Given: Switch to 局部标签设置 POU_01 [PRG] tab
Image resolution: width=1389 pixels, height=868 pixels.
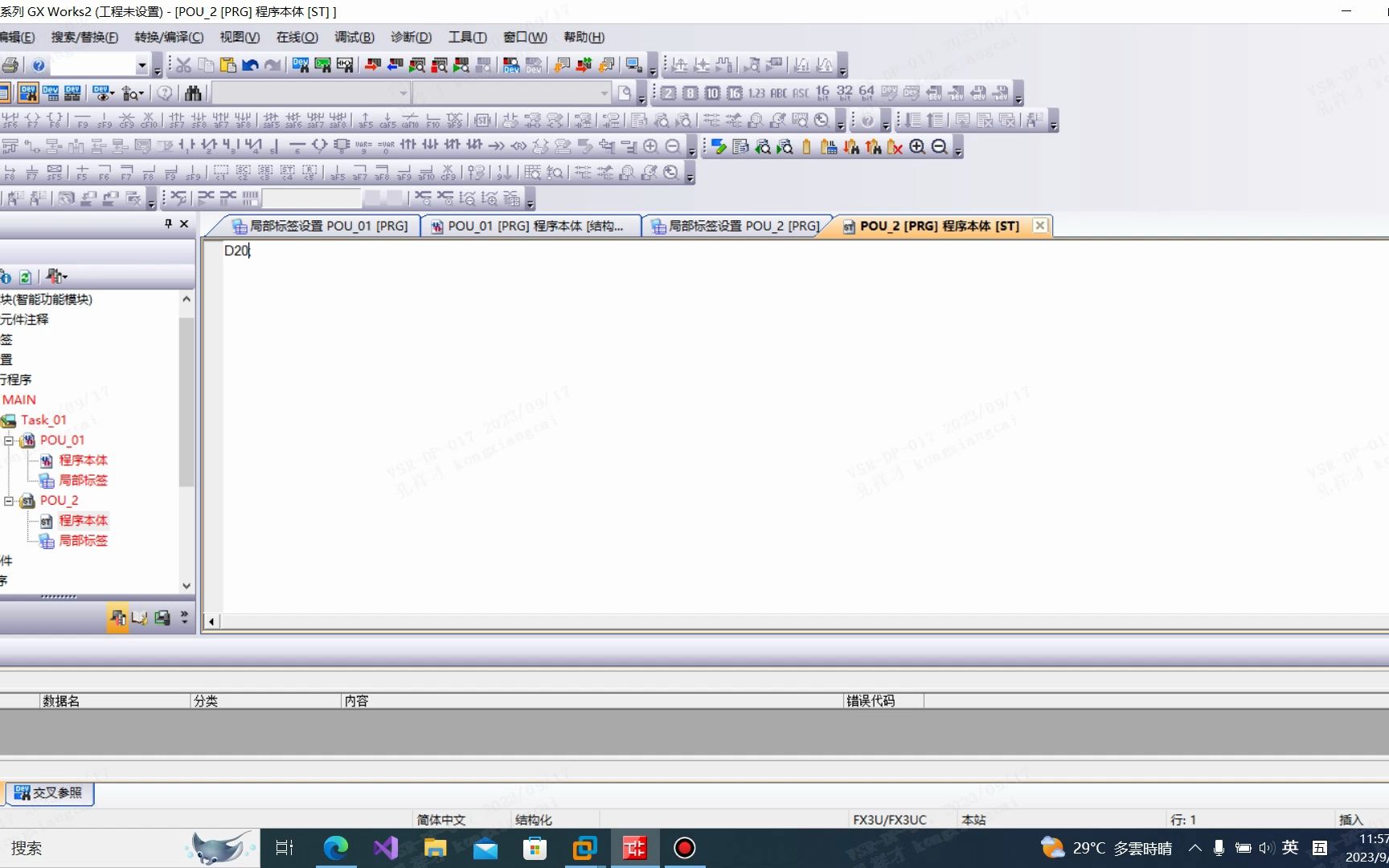Looking at the screenshot, I should click(x=320, y=227).
